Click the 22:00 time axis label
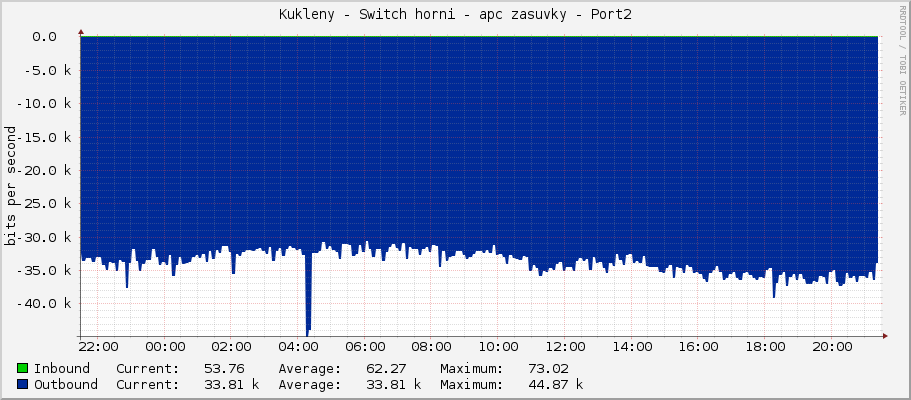 pos(98,347)
